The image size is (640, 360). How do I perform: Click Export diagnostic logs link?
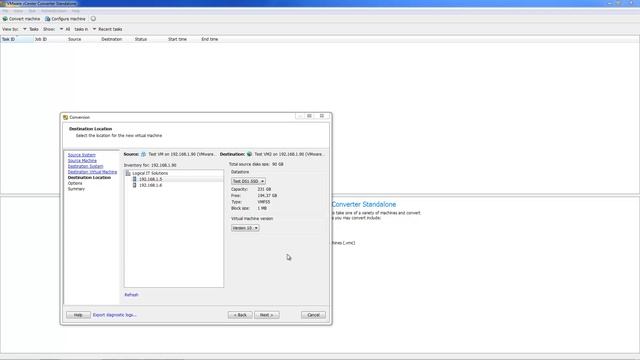click(115, 315)
